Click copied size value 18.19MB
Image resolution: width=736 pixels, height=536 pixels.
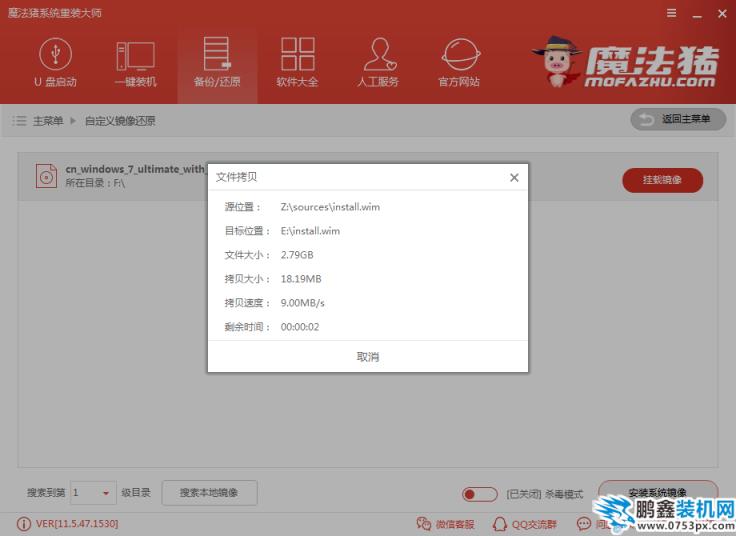click(301, 279)
